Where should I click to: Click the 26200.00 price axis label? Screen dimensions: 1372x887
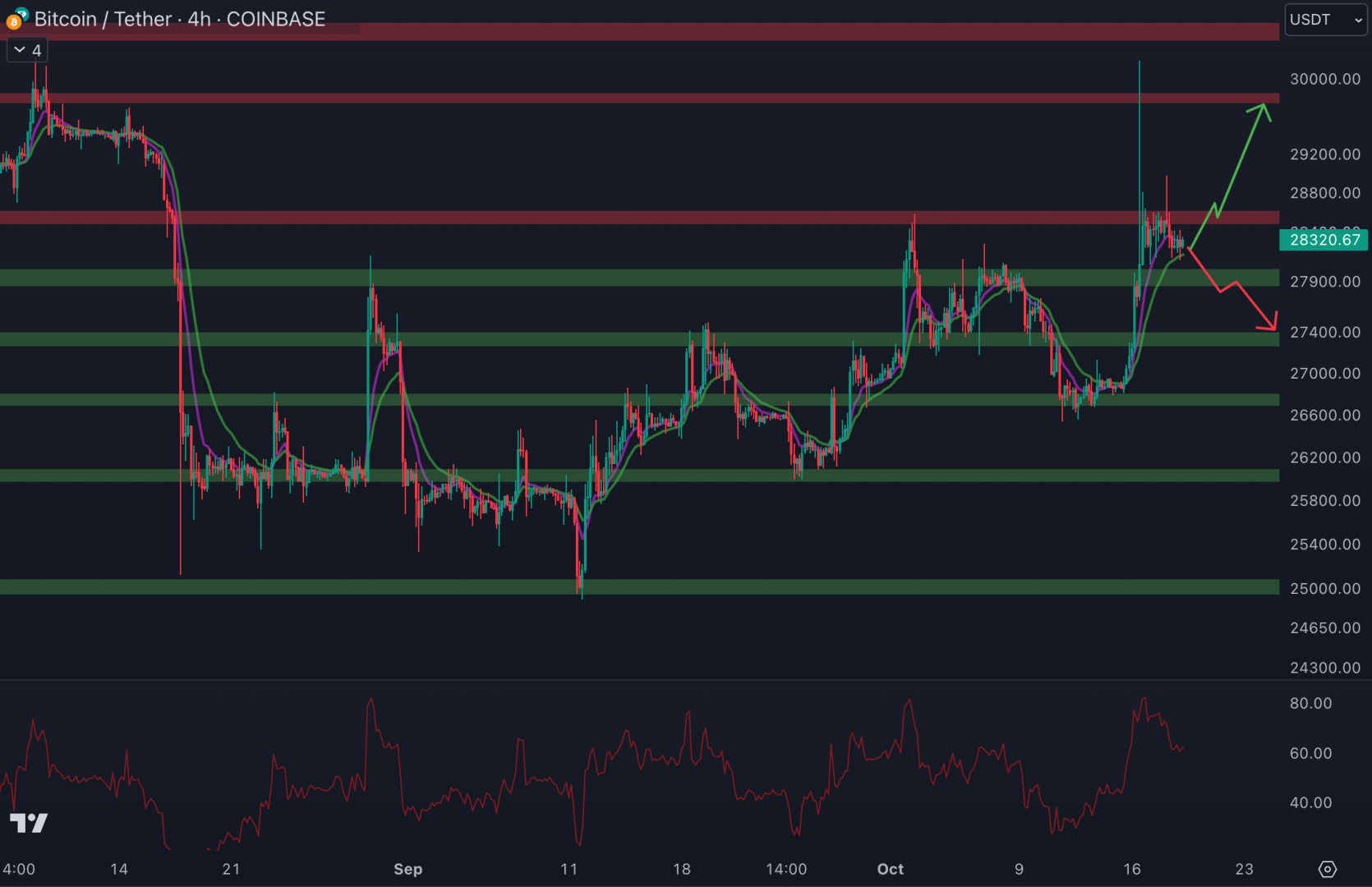[1325, 457]
